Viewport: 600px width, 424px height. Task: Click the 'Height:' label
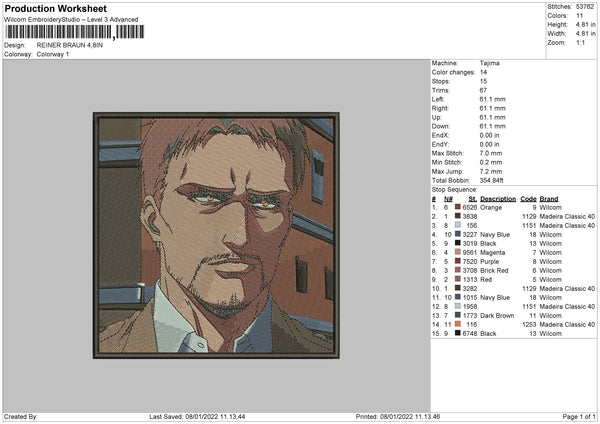click(557, 24)
